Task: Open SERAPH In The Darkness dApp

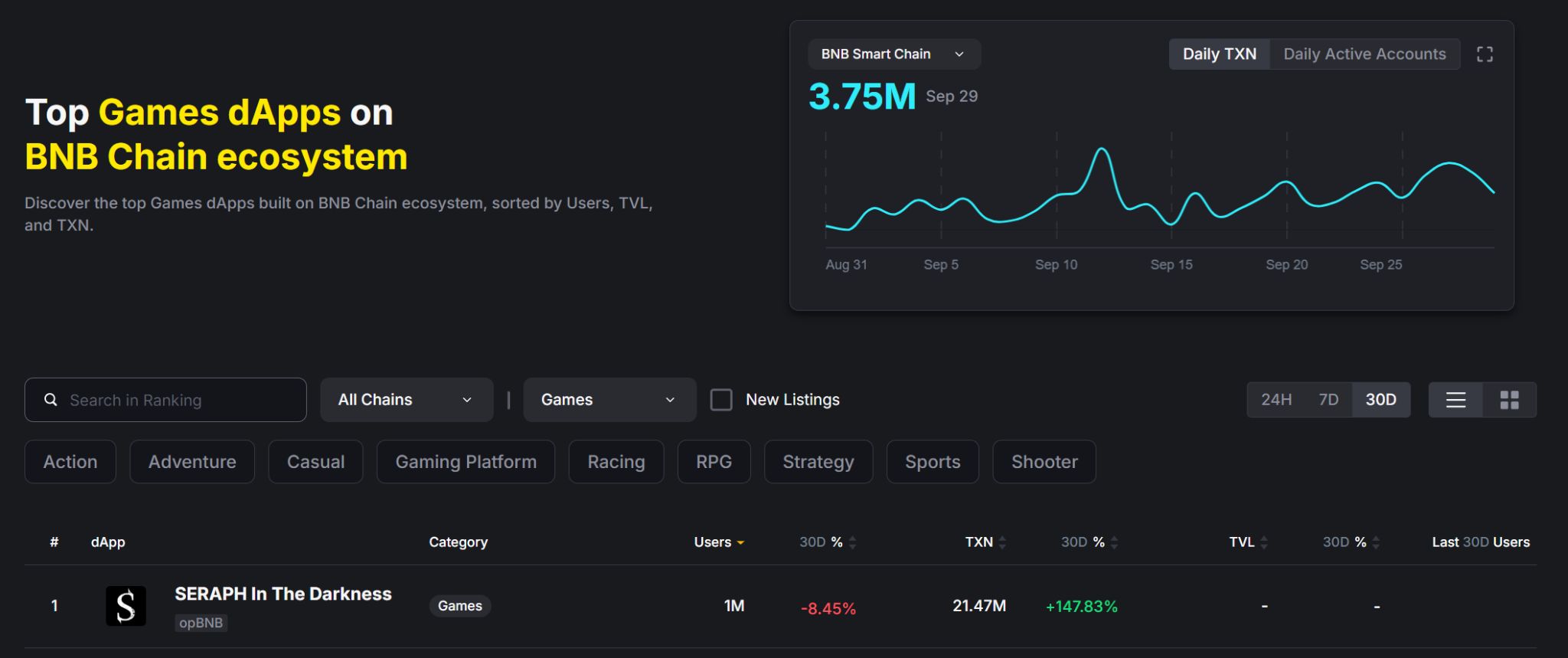Action: pyautogui.click(x=283, y=594)
